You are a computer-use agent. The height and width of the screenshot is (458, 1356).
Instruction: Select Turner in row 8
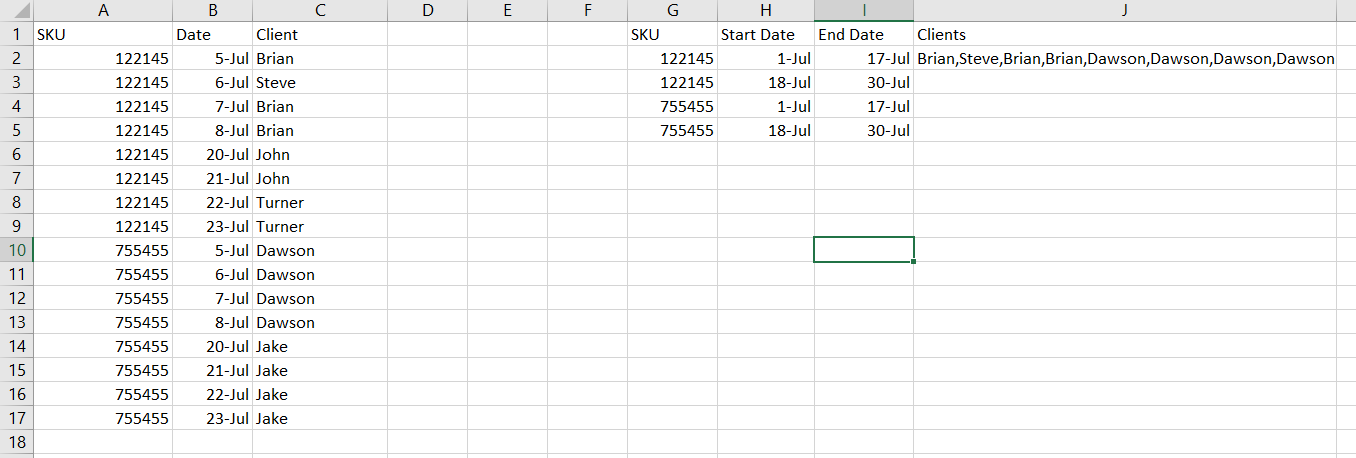click(320, 202)
